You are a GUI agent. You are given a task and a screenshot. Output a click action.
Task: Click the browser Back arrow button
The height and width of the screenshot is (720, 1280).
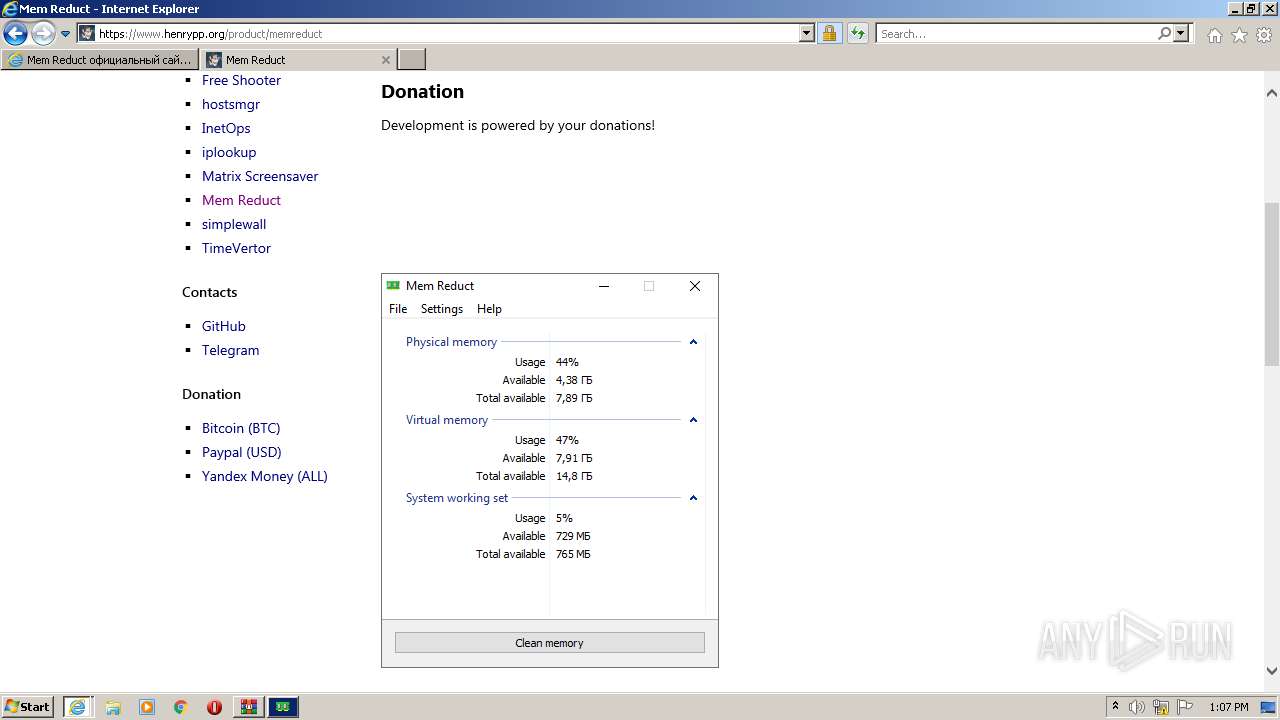(x=15, y=34)
